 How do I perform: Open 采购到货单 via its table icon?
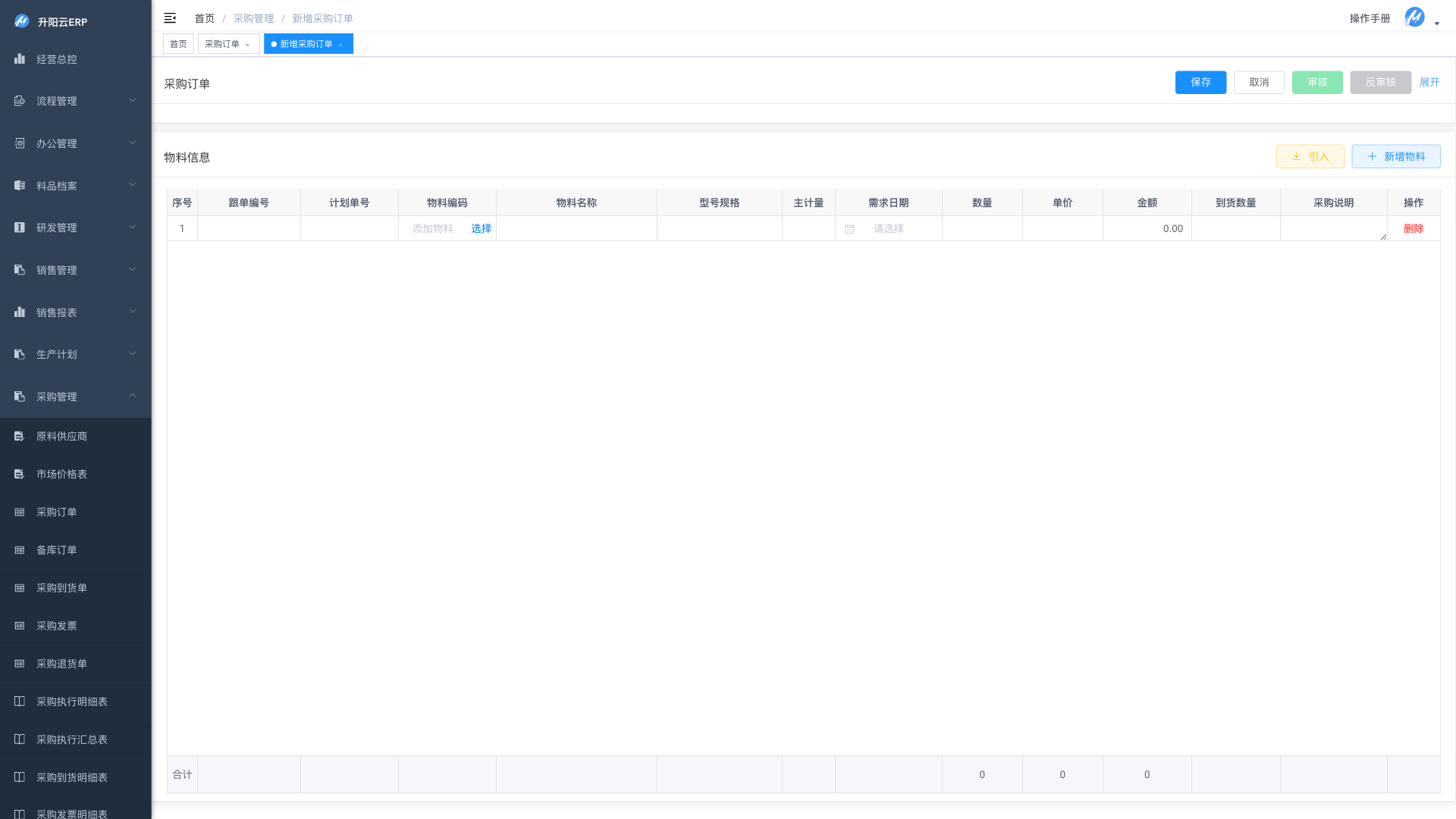(20, 588)
